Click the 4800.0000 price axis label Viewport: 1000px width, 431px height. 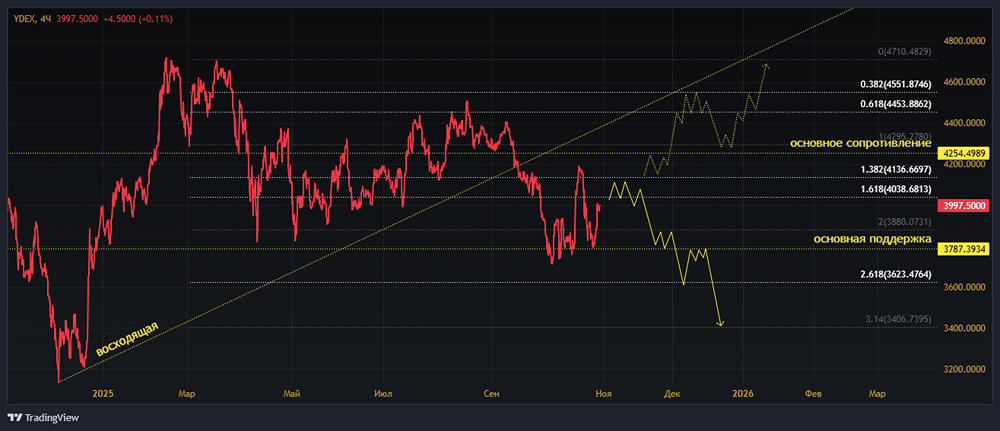pyautogui.click(x=964, y=41)
